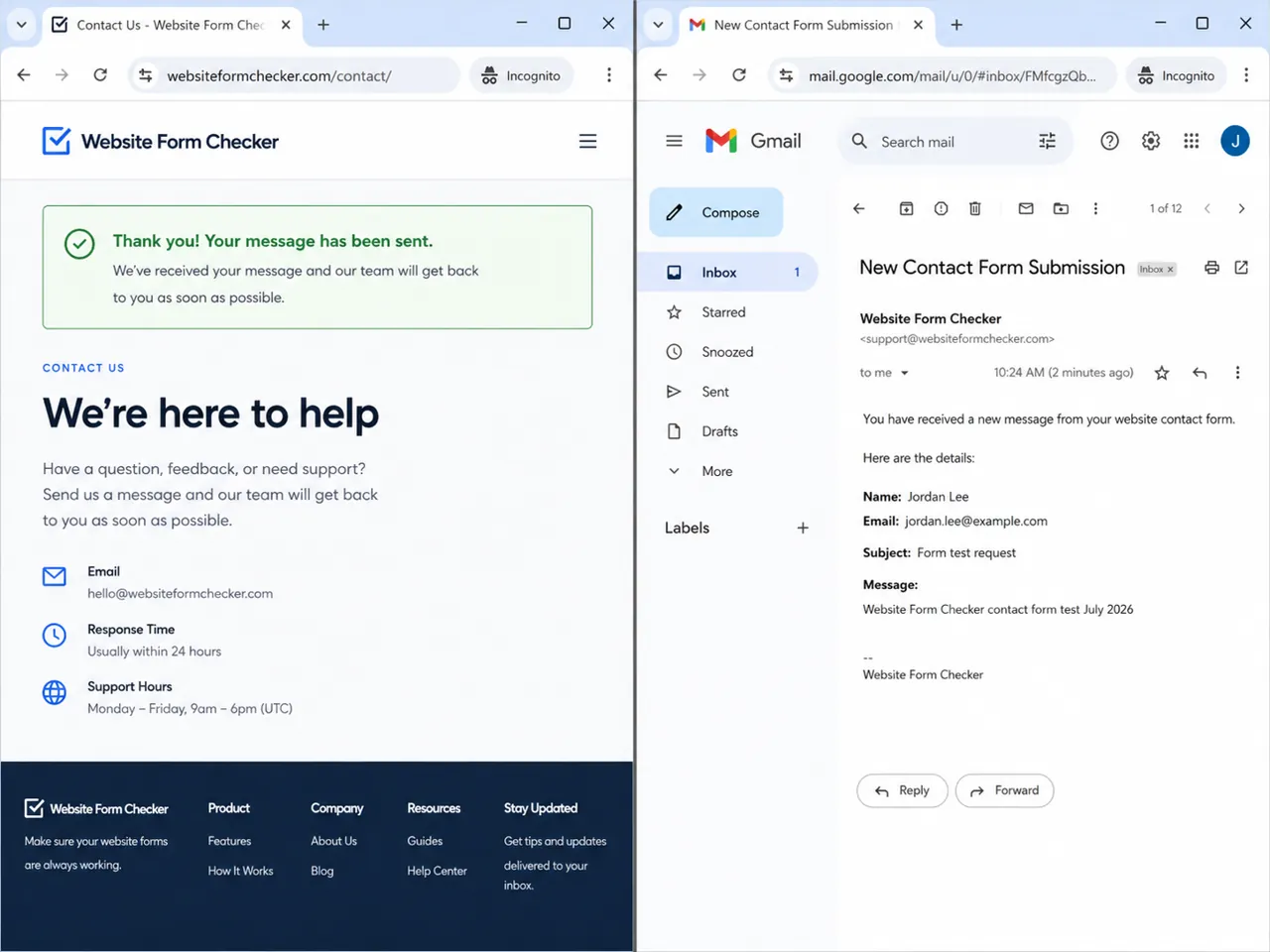
Task: Reload the websiteformchecker.com contact page
Action: click(100, 75)
